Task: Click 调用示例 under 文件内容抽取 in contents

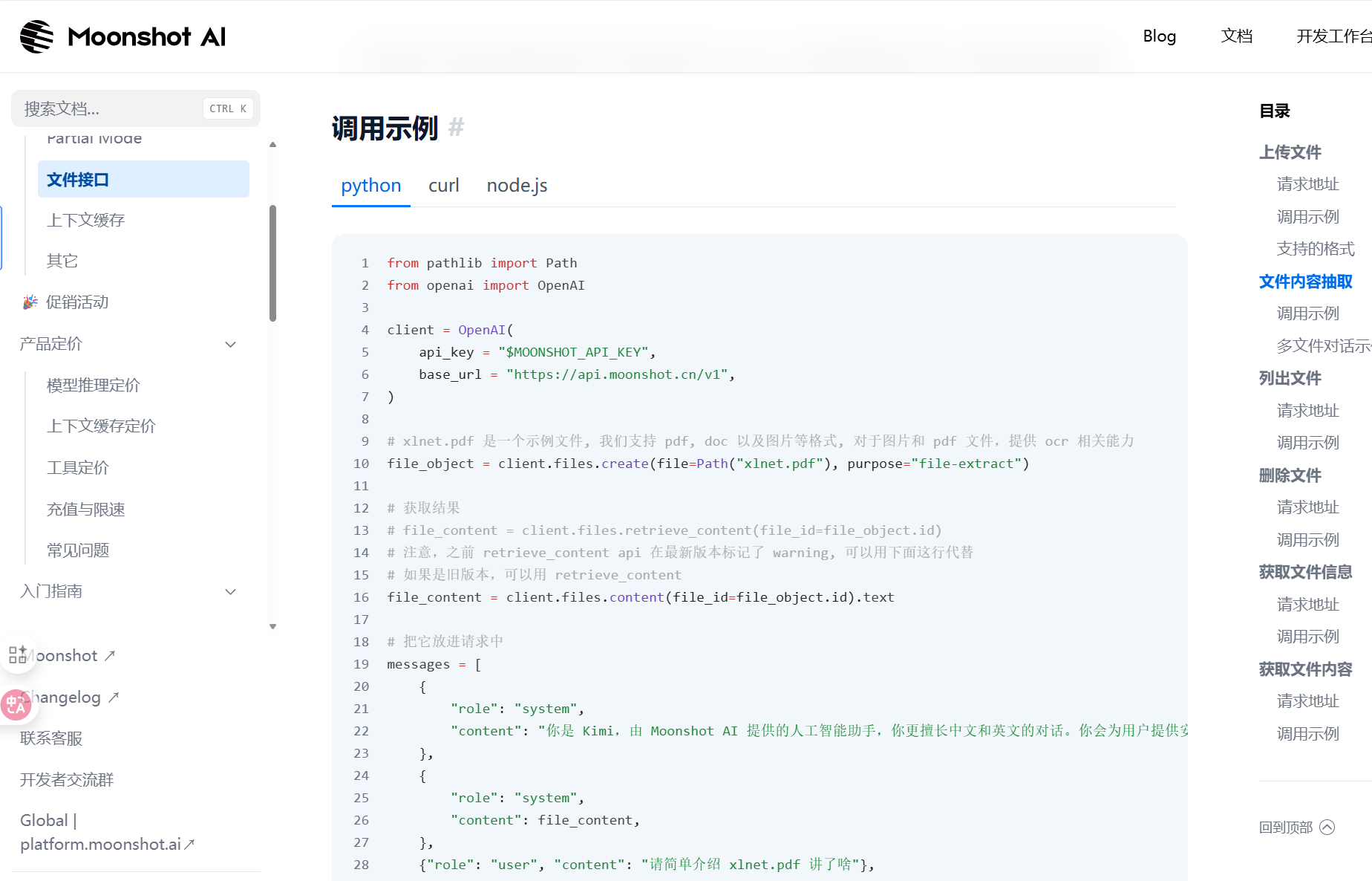Action: (x=1308, y=313)
